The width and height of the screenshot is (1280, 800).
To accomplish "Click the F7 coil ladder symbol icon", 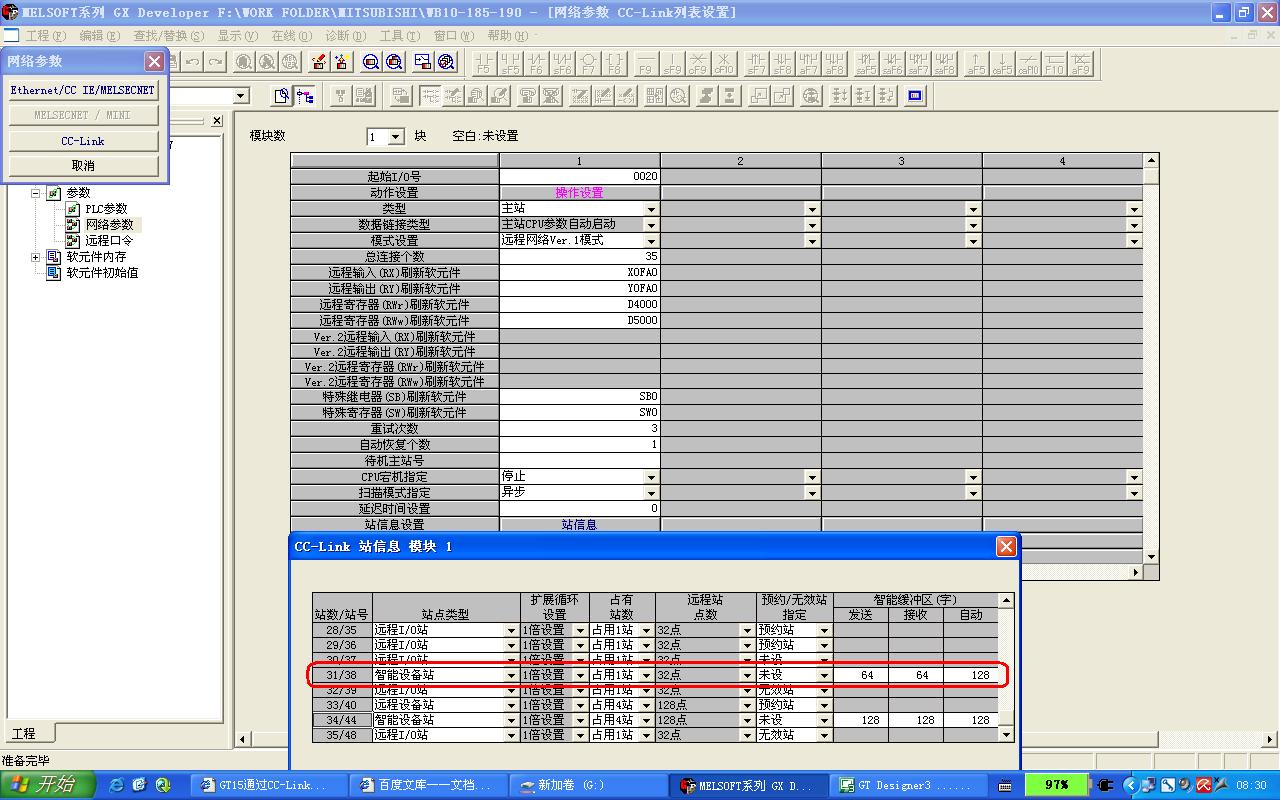I will pos(588,64).
